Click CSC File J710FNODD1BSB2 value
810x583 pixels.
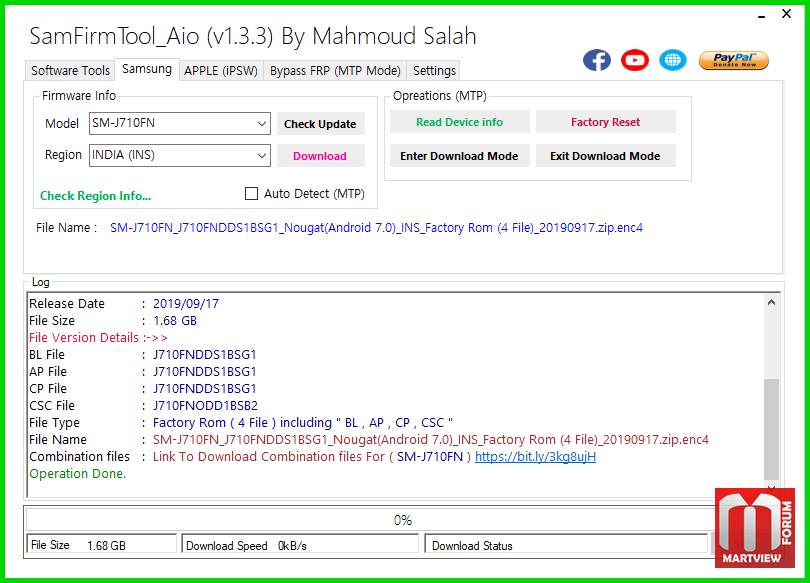pyautogui.click(x=205, y=406)
